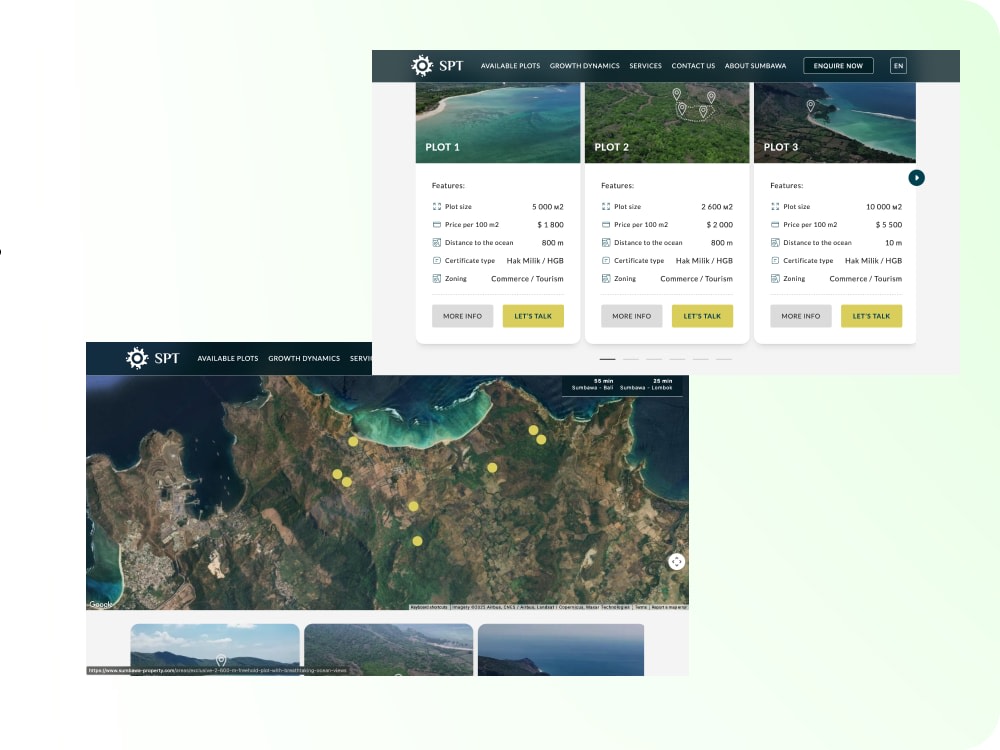Click the map recenter crosshair button
The image size is (1000, 750).
(x=677, y=562)
